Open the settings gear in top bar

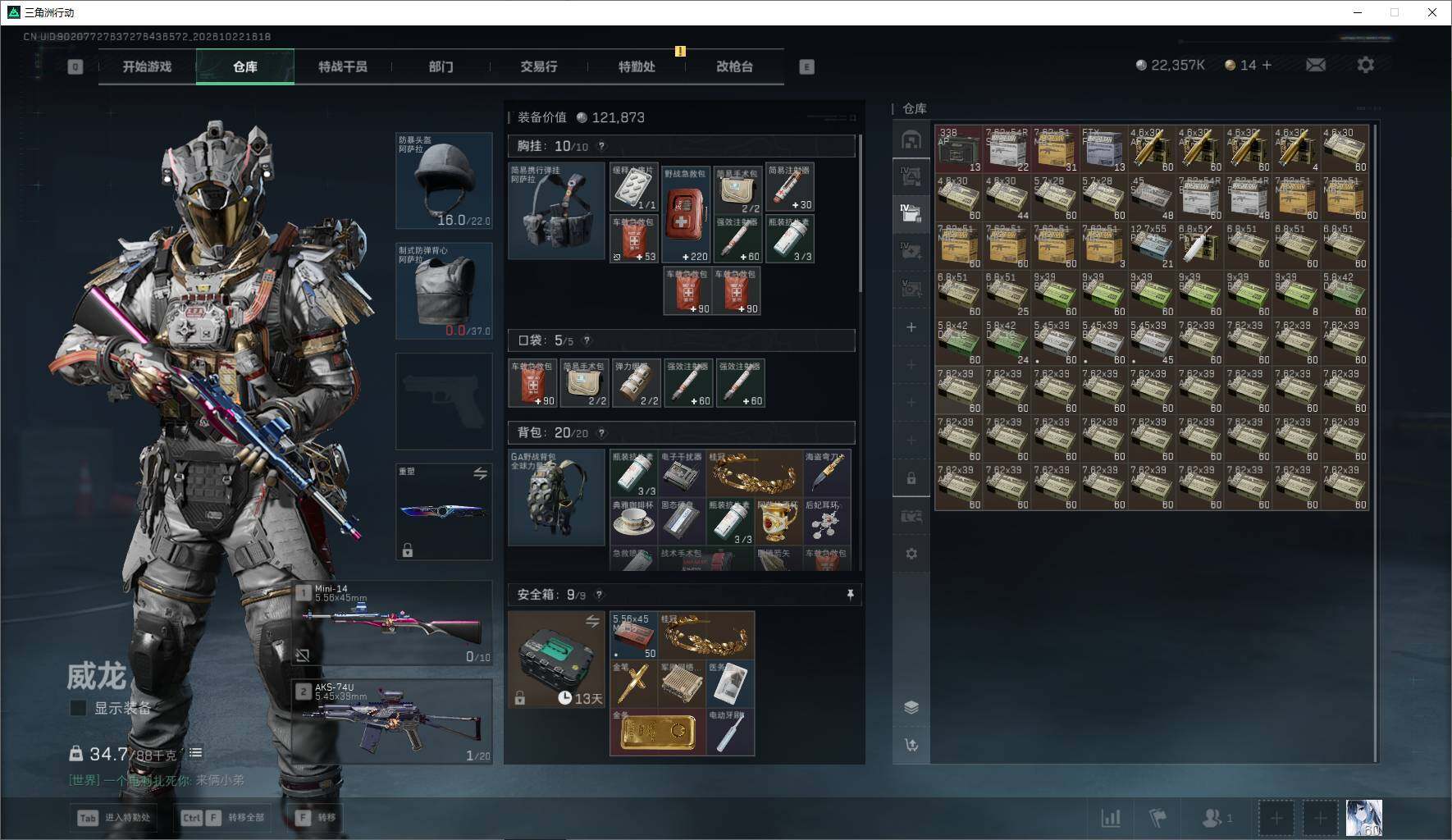coord(1365,65)
